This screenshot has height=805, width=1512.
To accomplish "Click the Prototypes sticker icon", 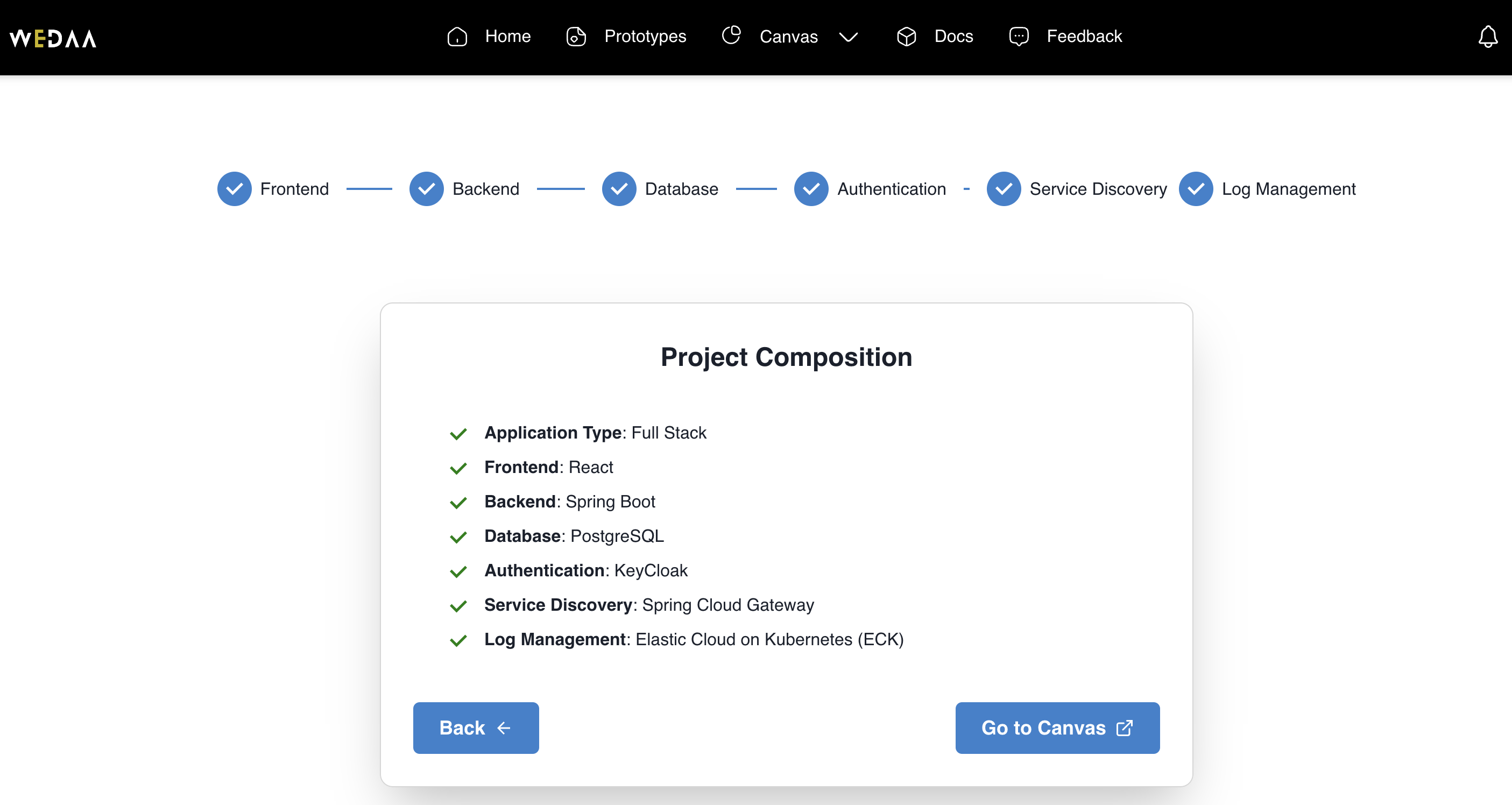I will coord(576,37).
